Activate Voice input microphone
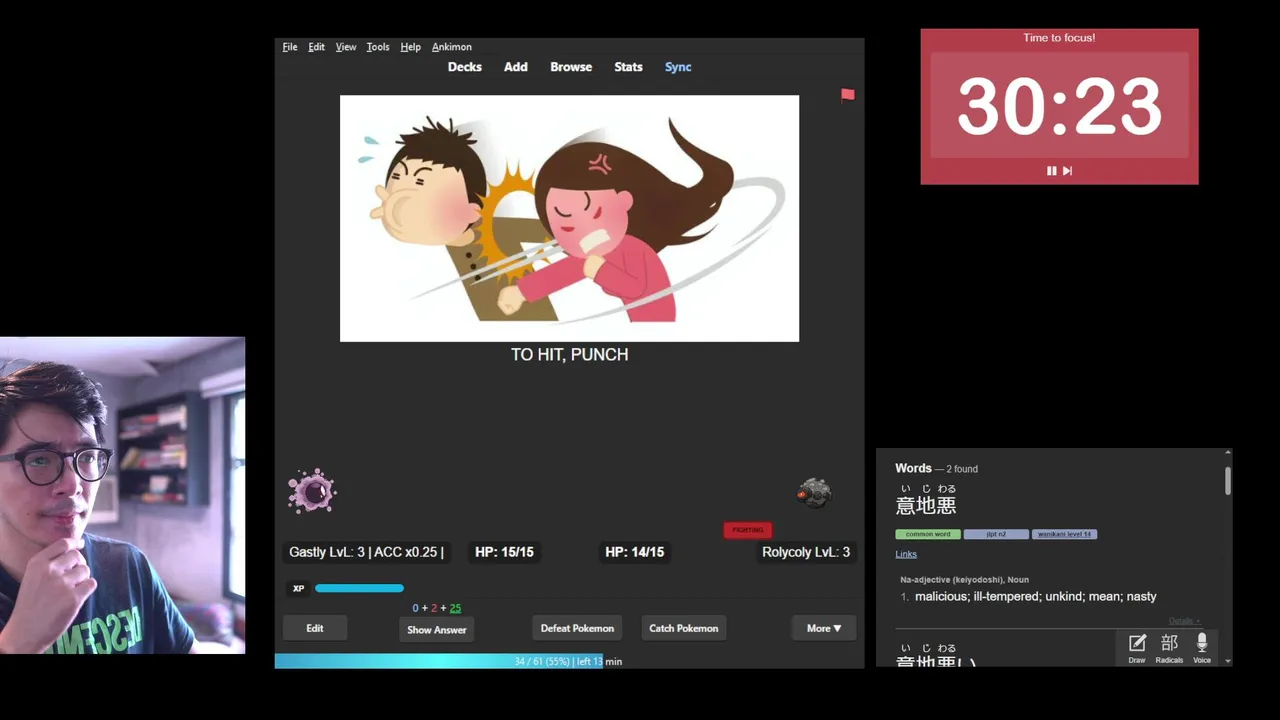The width and height of the screenshot is (1280, 720). 1202,648
